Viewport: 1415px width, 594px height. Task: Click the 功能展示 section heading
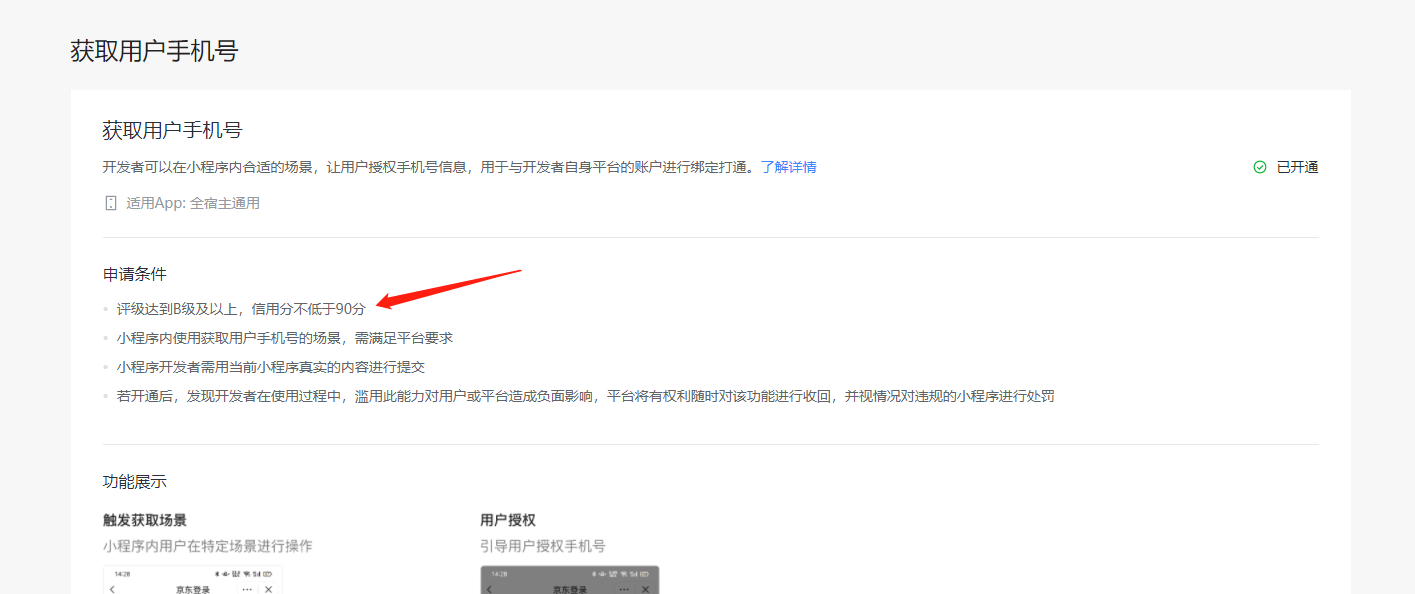(x=134, y=482)
